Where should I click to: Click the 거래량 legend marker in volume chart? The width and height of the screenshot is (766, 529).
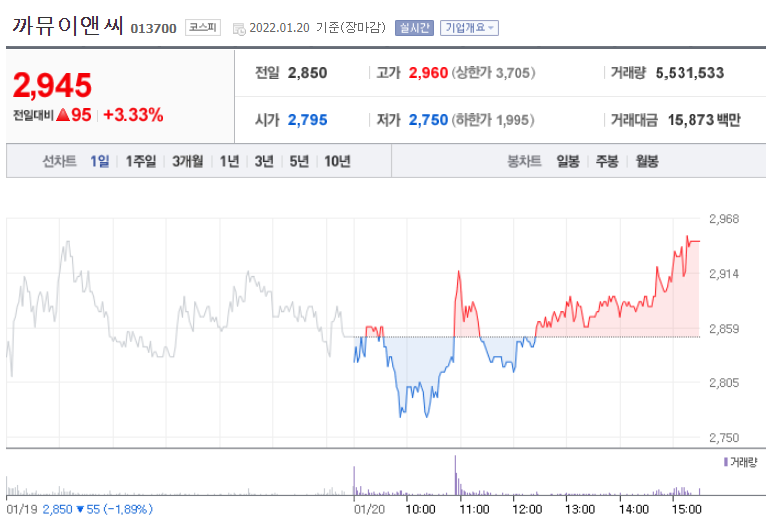tap(726, 462)
